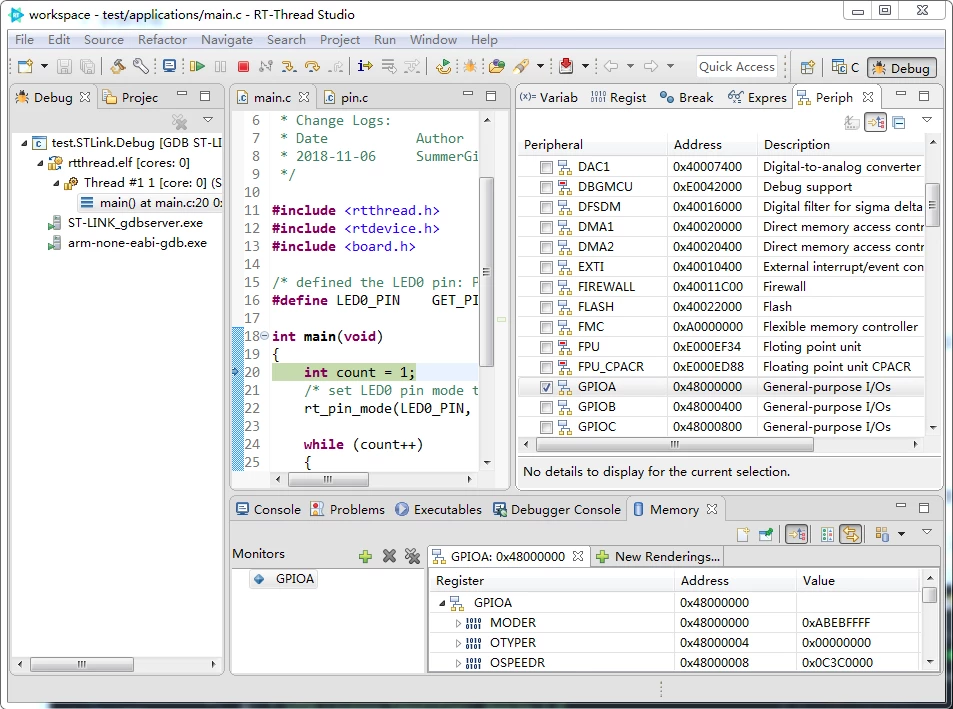The height and width of the screenshot is (709, 953).
Task: Click the instruction stepping mode (i→) icon
Action: tap(365, 66)
